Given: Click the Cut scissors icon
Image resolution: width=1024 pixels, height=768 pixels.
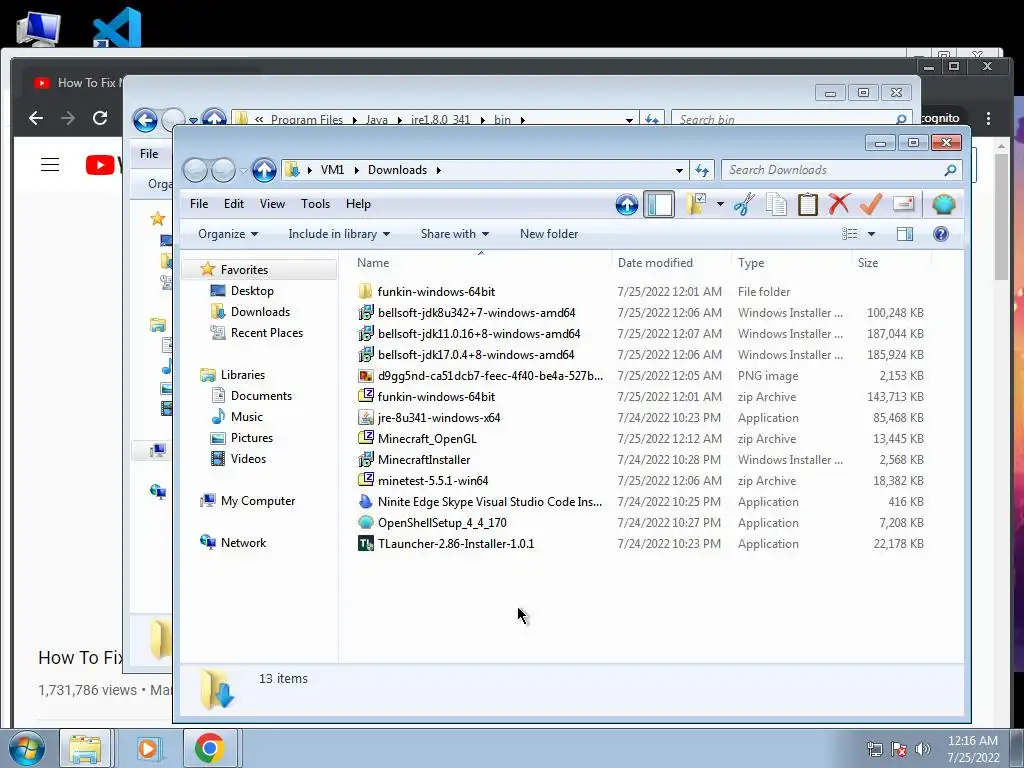Looking at the screenshot, I should 744,204.
